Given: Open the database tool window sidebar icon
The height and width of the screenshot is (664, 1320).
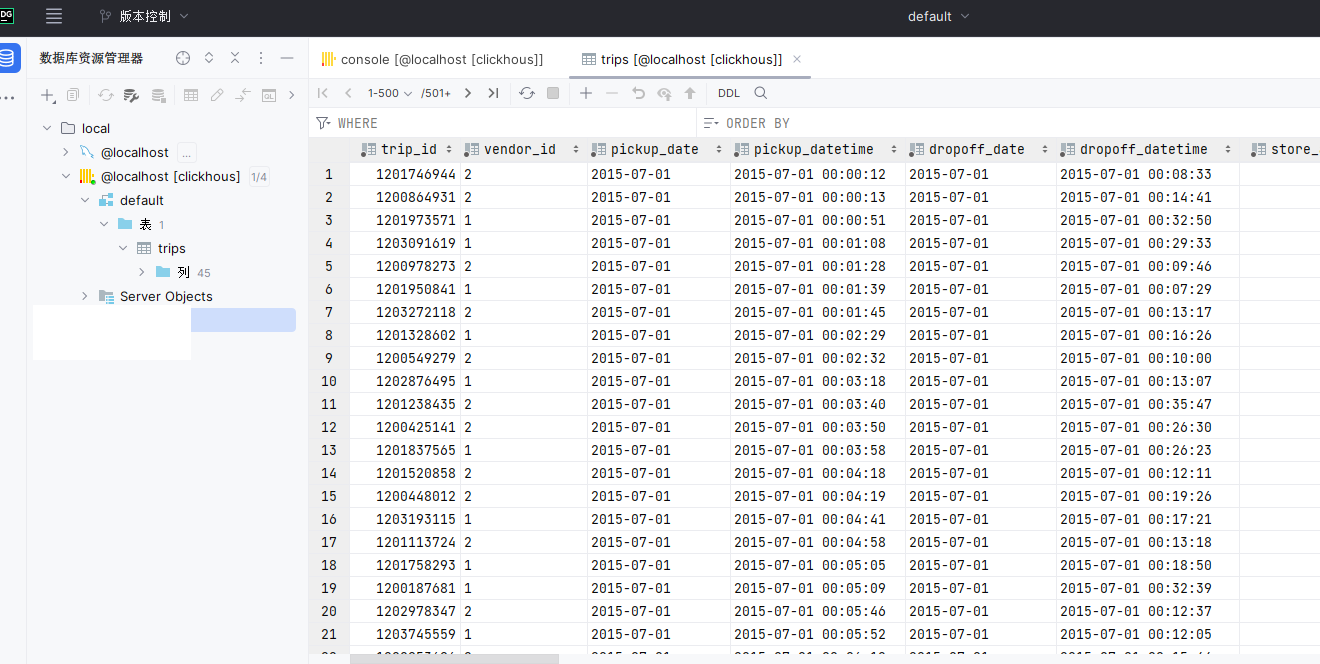Looking at the screenshot, I should [7, 58].
